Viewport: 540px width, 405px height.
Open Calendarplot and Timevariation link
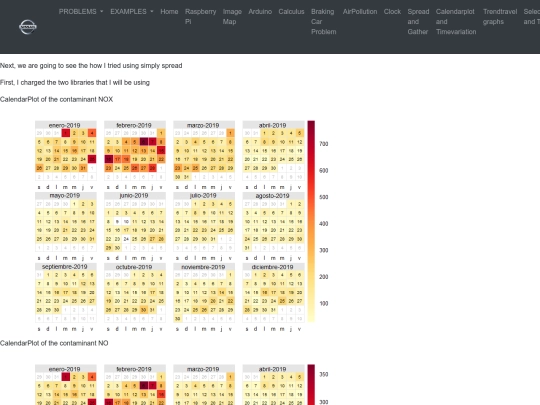point(456,22)
